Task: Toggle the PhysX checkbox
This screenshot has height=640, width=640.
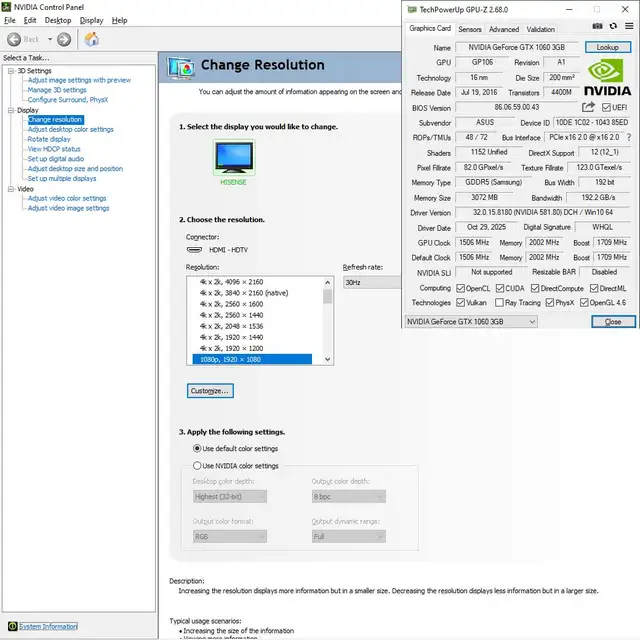Action: click(550, 302)
